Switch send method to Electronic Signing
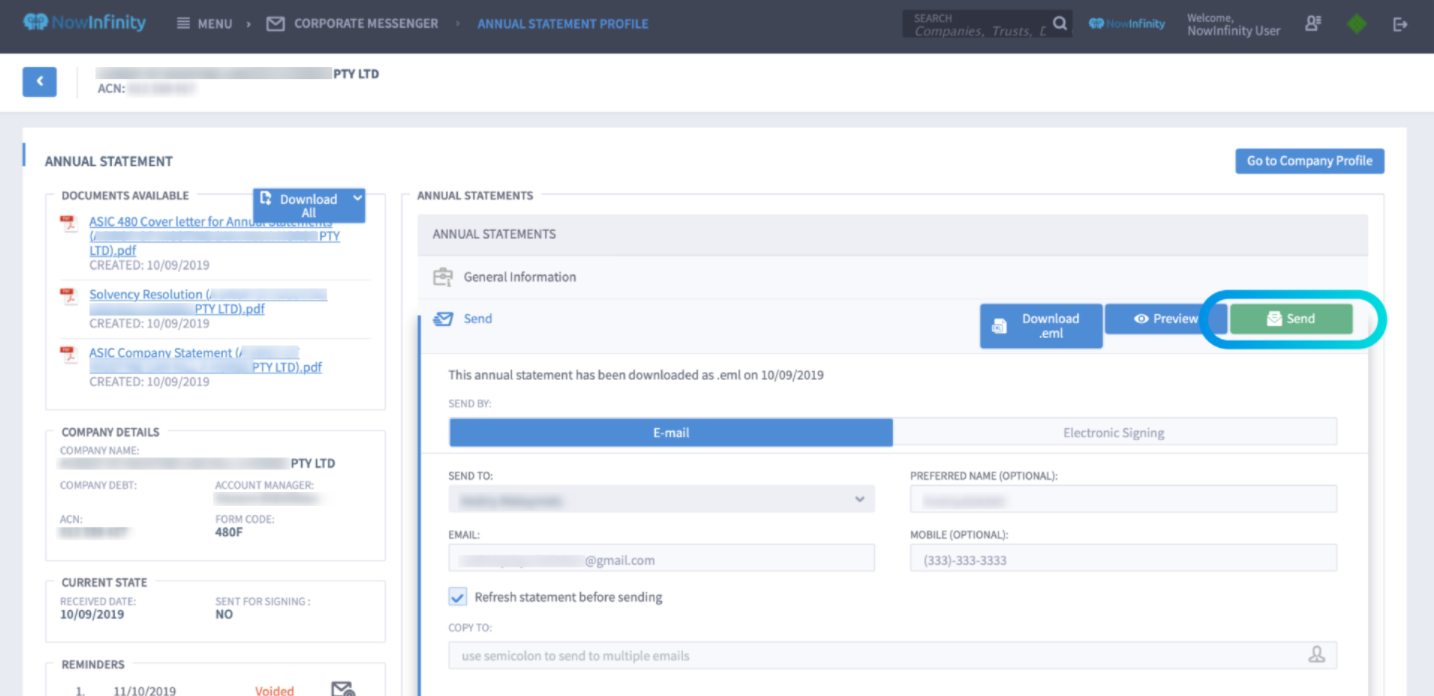The height and width of the screenshot is (696, 1434). (x=1113, y=432)
